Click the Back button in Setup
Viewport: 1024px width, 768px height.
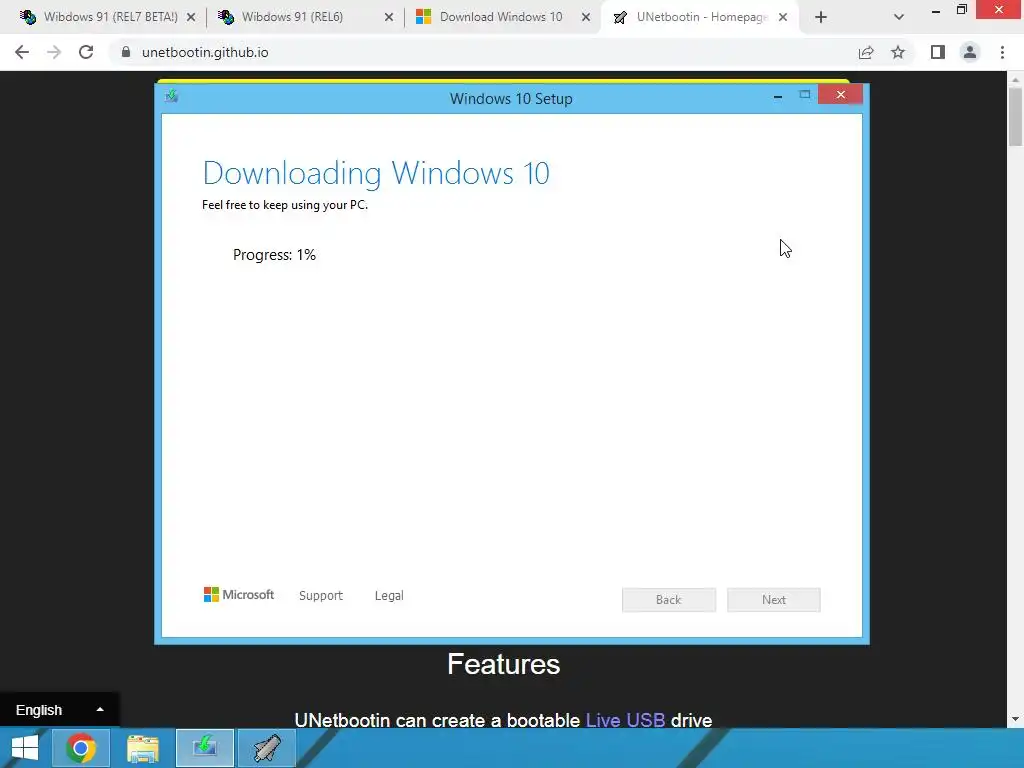[x=669, y=600]
